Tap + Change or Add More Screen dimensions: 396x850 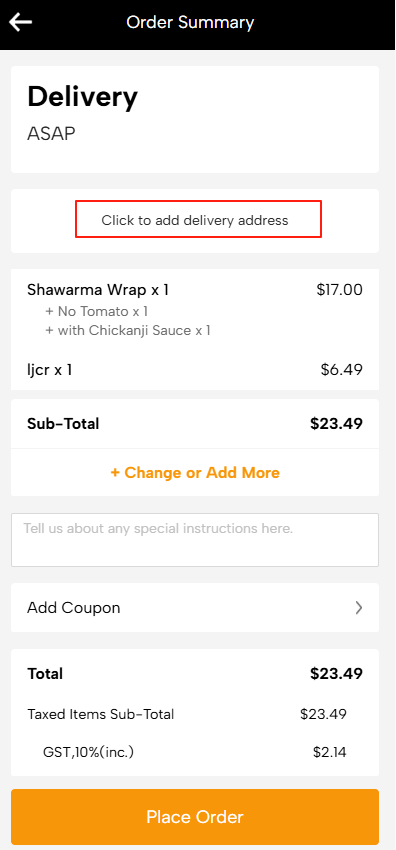pyautogui.click(x=195, y=473)
